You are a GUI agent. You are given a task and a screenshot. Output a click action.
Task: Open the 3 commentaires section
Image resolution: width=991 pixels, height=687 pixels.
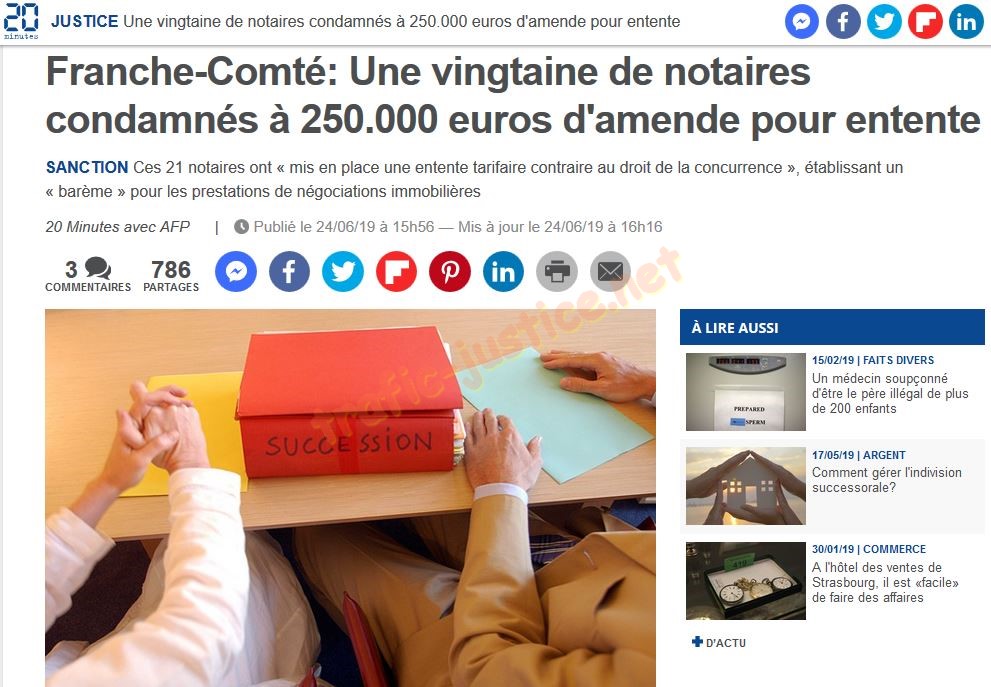point(88,275)
